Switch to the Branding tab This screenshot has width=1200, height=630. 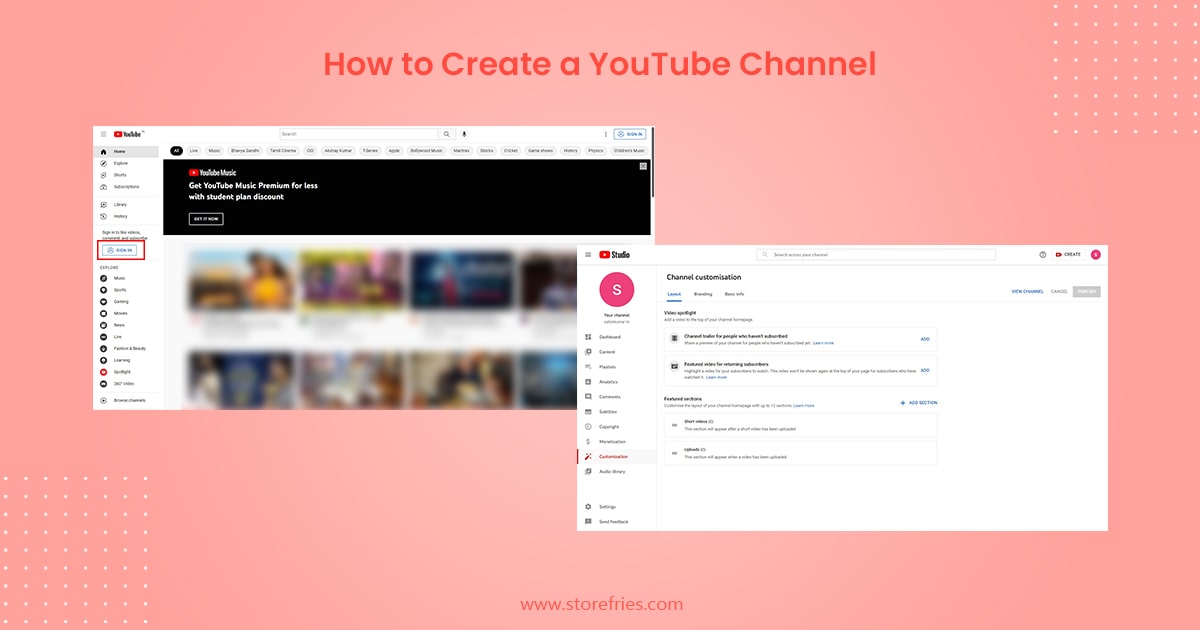(x=703, y=294)
